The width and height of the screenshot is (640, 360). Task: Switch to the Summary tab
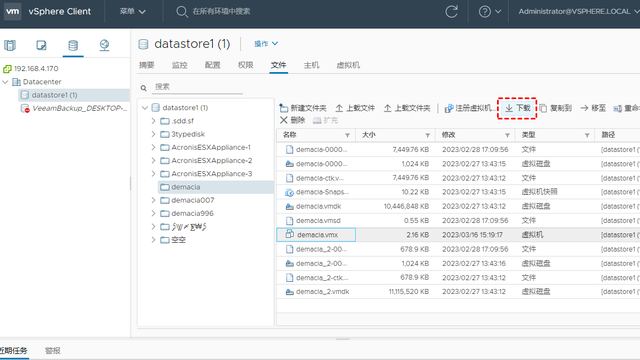coord(147,65)
